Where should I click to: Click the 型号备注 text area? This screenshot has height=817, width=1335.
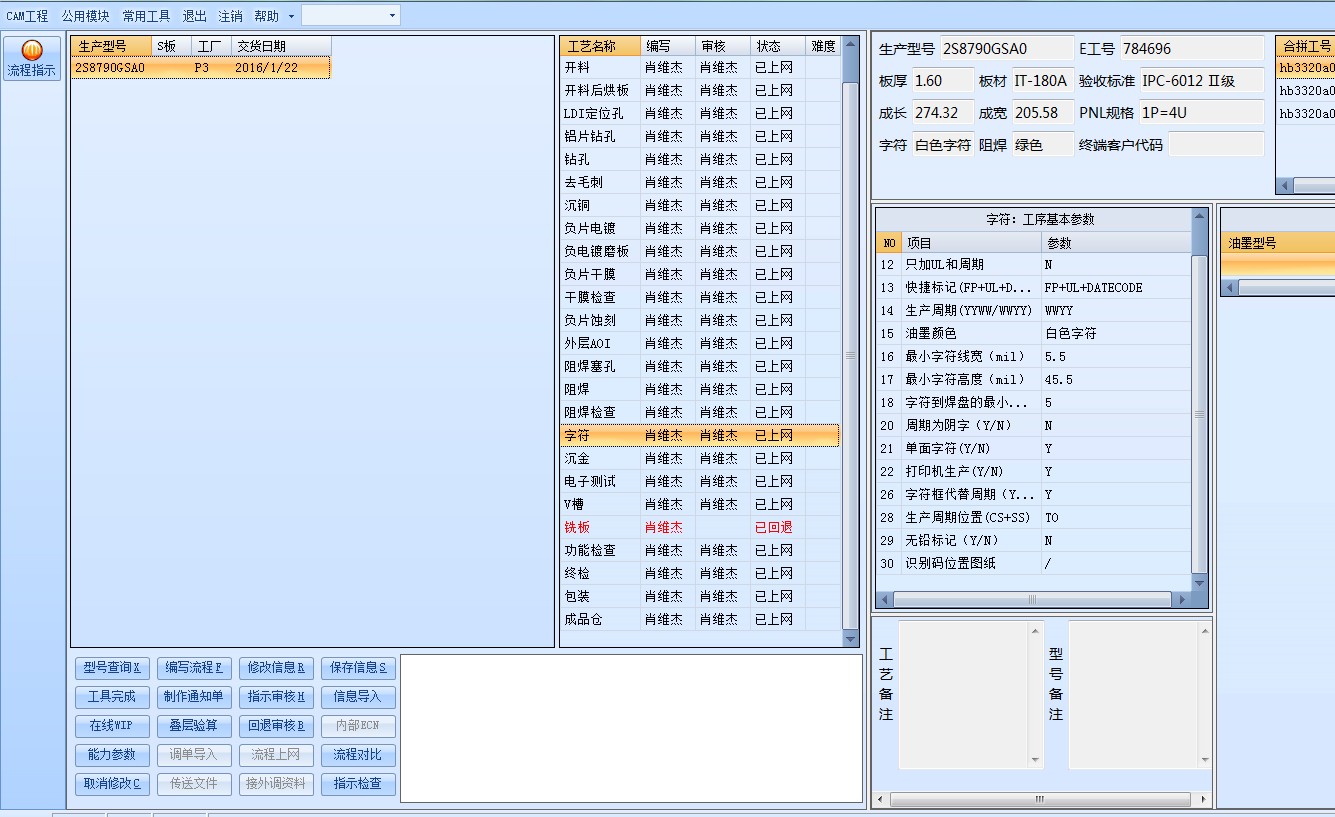point(1140,695)
